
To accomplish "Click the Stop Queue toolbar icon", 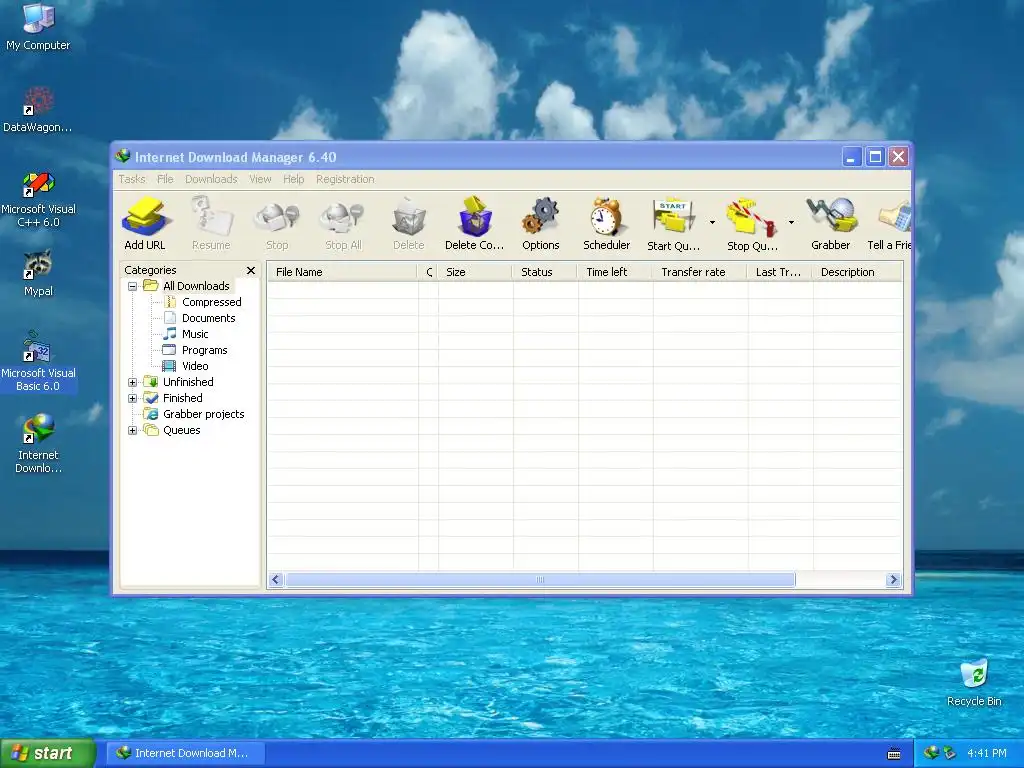I will (752, 223).
